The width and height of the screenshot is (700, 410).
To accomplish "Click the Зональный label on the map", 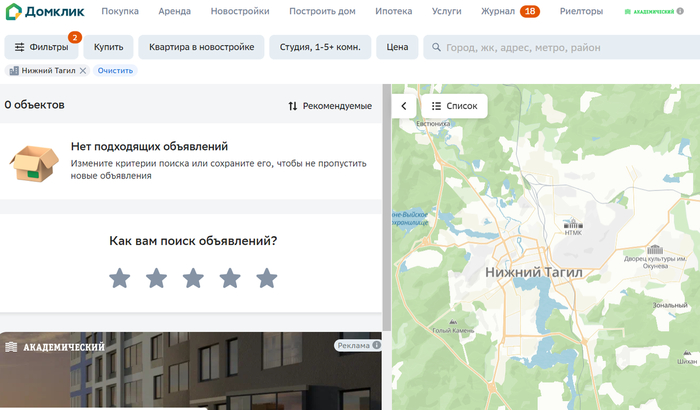I will point(670,305).
